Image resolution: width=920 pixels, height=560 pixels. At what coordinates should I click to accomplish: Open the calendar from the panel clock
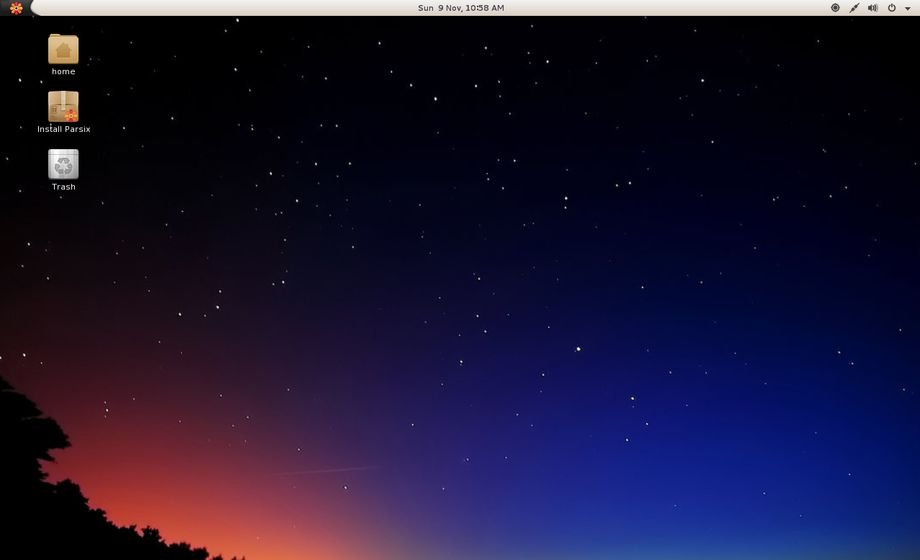(x=461, y=8)
